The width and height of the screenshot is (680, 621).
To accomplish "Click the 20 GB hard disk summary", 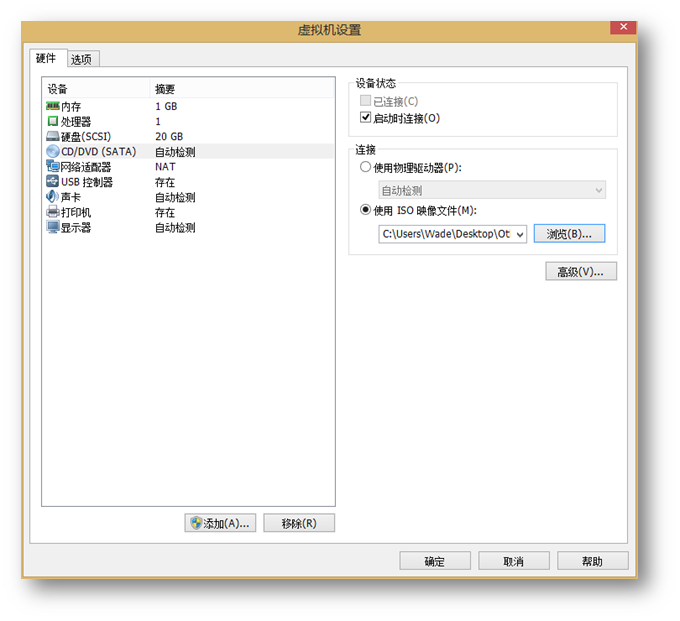I will click(x=169, y=137).
